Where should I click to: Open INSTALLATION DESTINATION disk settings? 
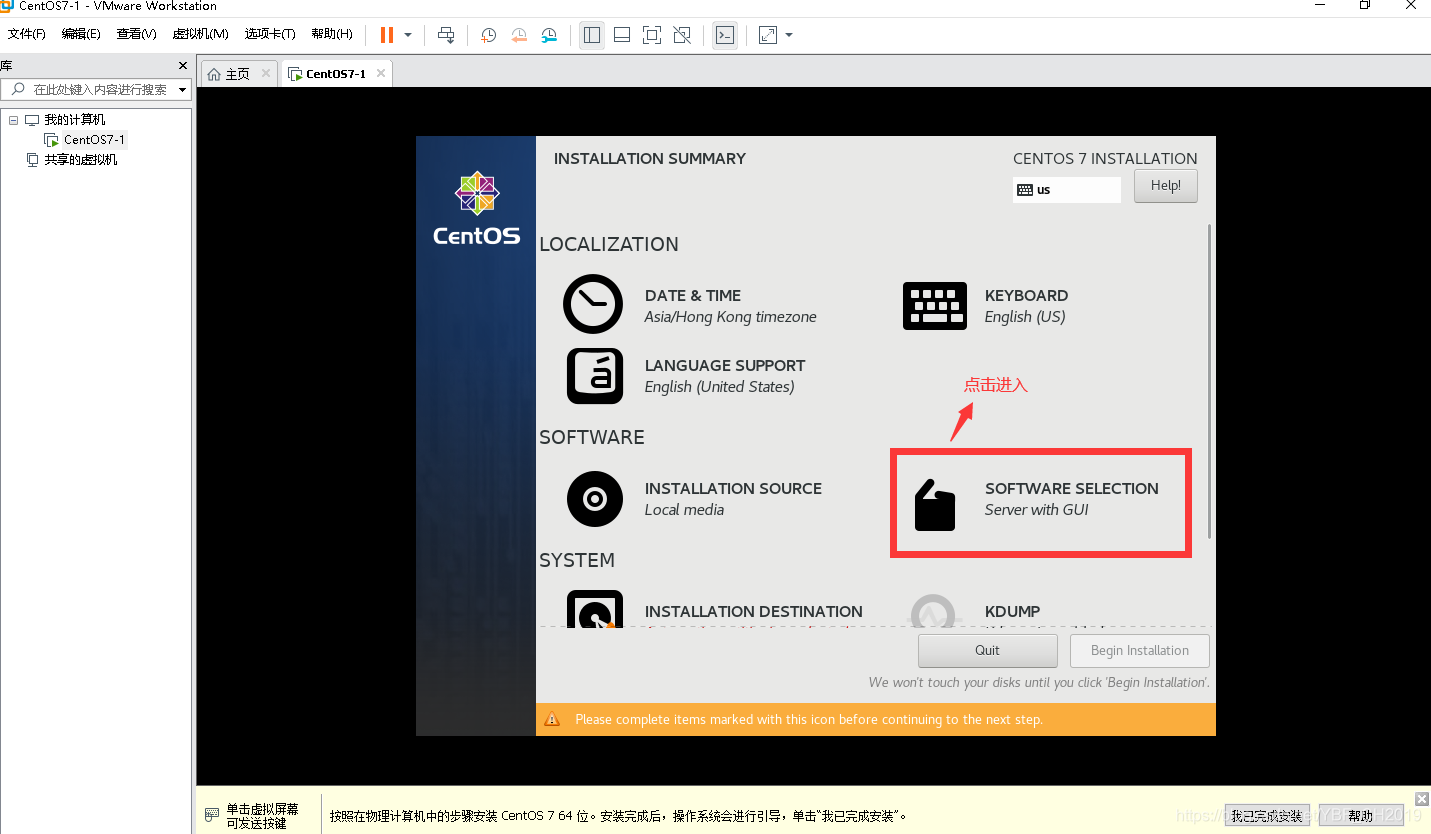click(x=714, y=610)
